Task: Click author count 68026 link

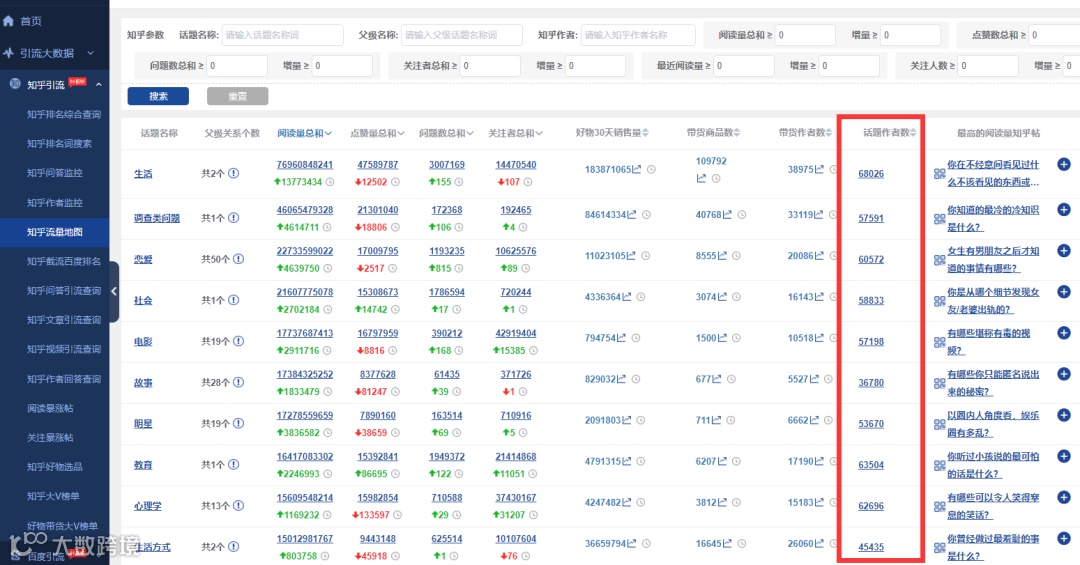Action: click(x=871, y=174)
